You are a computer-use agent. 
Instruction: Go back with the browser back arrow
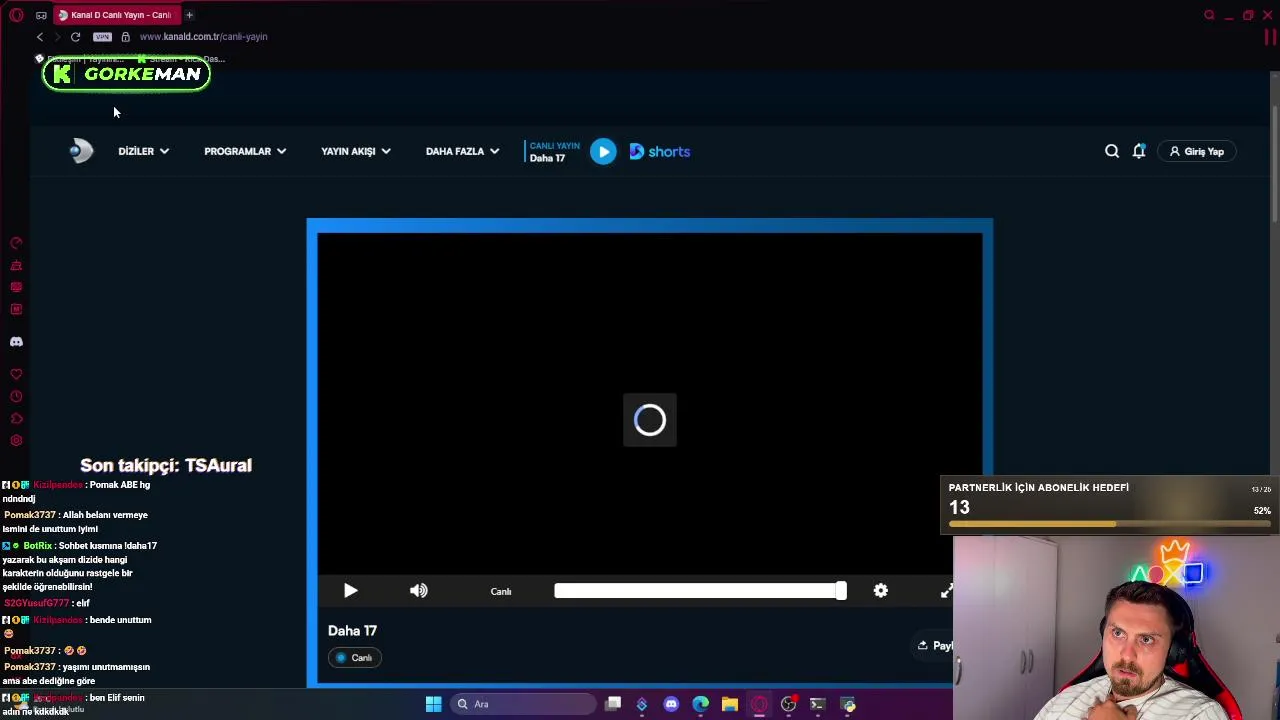point(40,37)
